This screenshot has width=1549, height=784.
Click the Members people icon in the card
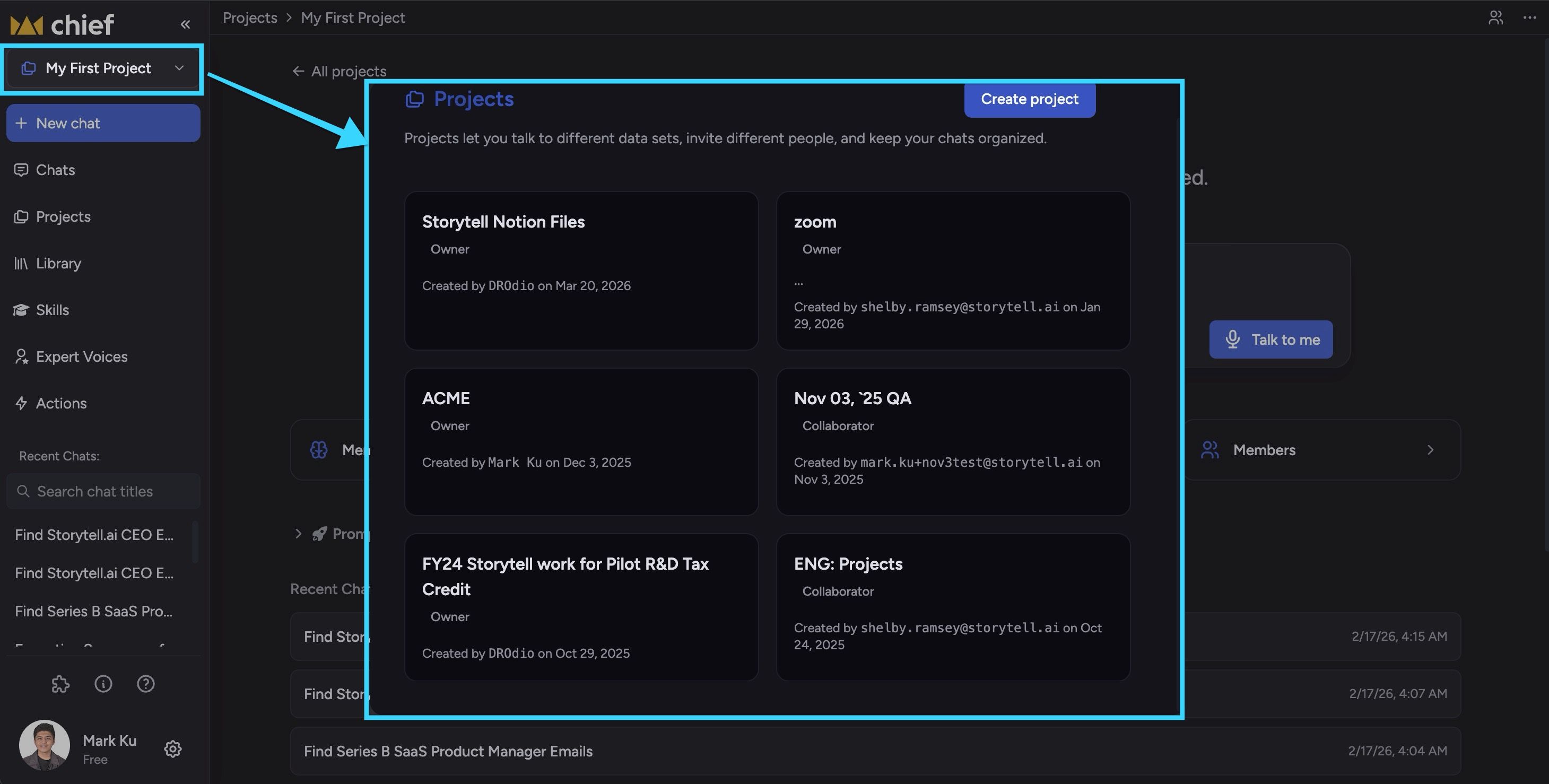pyautogui.click(x=1209, y=450)
